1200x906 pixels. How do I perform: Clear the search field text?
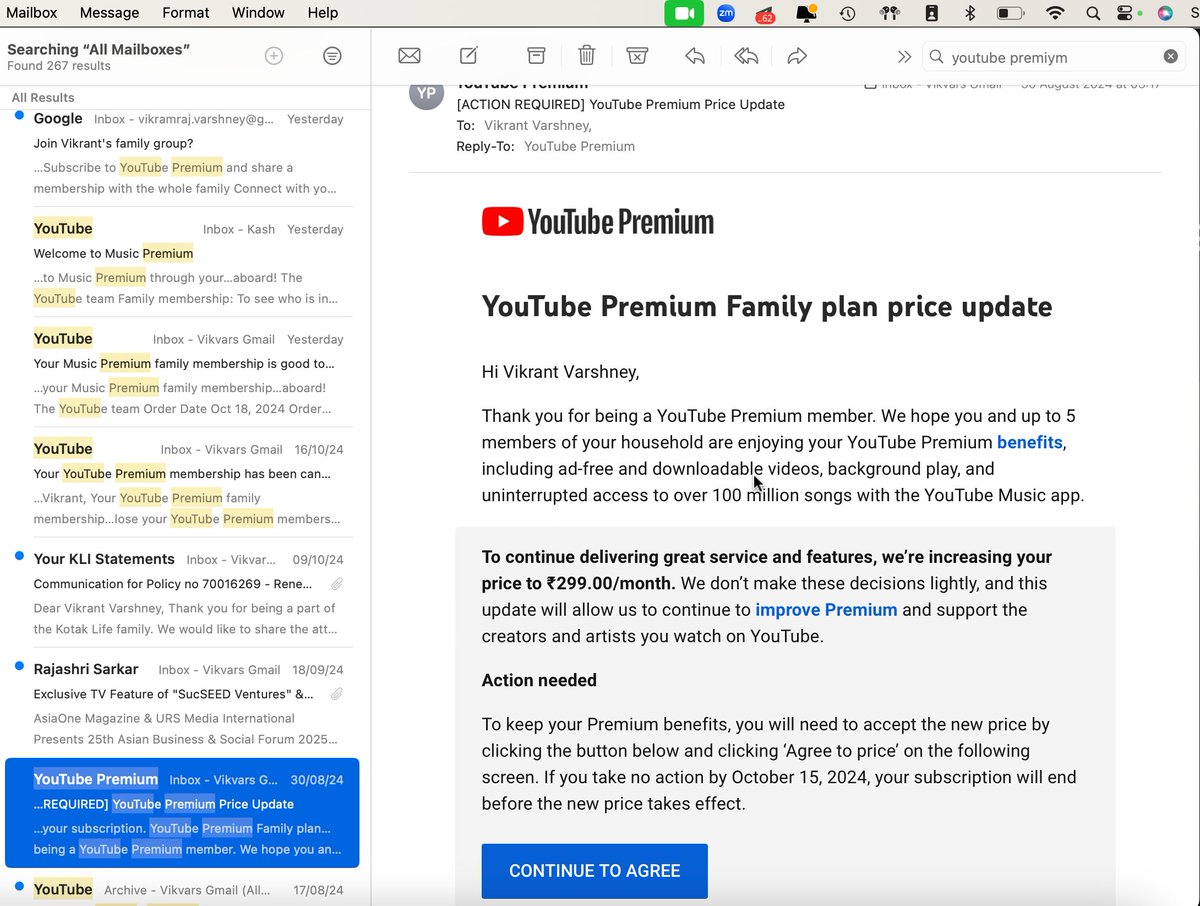click(x=1170, y=57)
